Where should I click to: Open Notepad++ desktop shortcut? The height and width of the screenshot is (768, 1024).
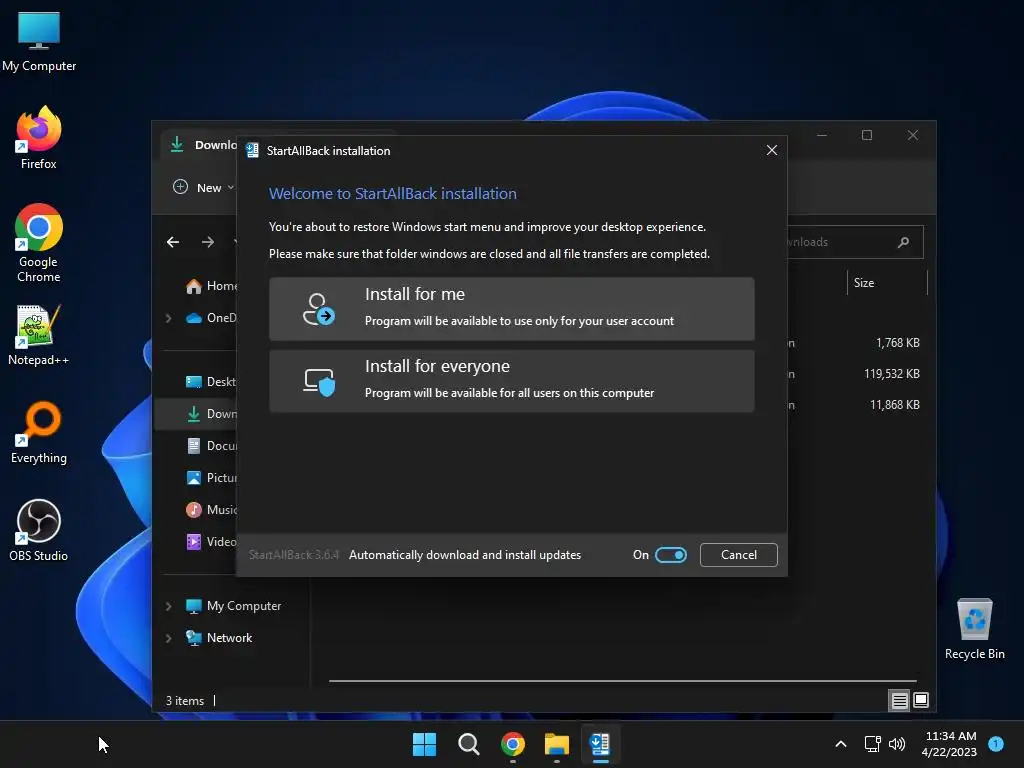pos(39,335)
